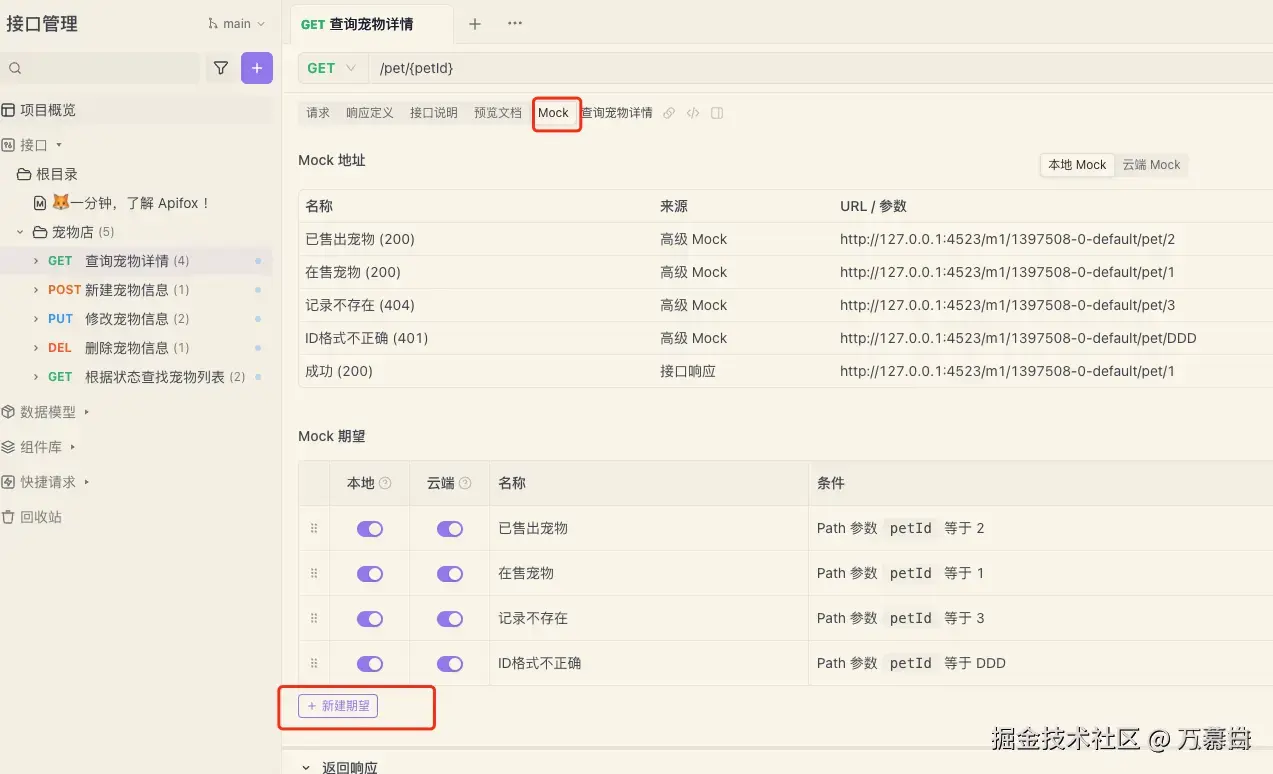Click the 宠物店 folder icon
This screenshot has height=774, width=1273.
click(40, 232)
